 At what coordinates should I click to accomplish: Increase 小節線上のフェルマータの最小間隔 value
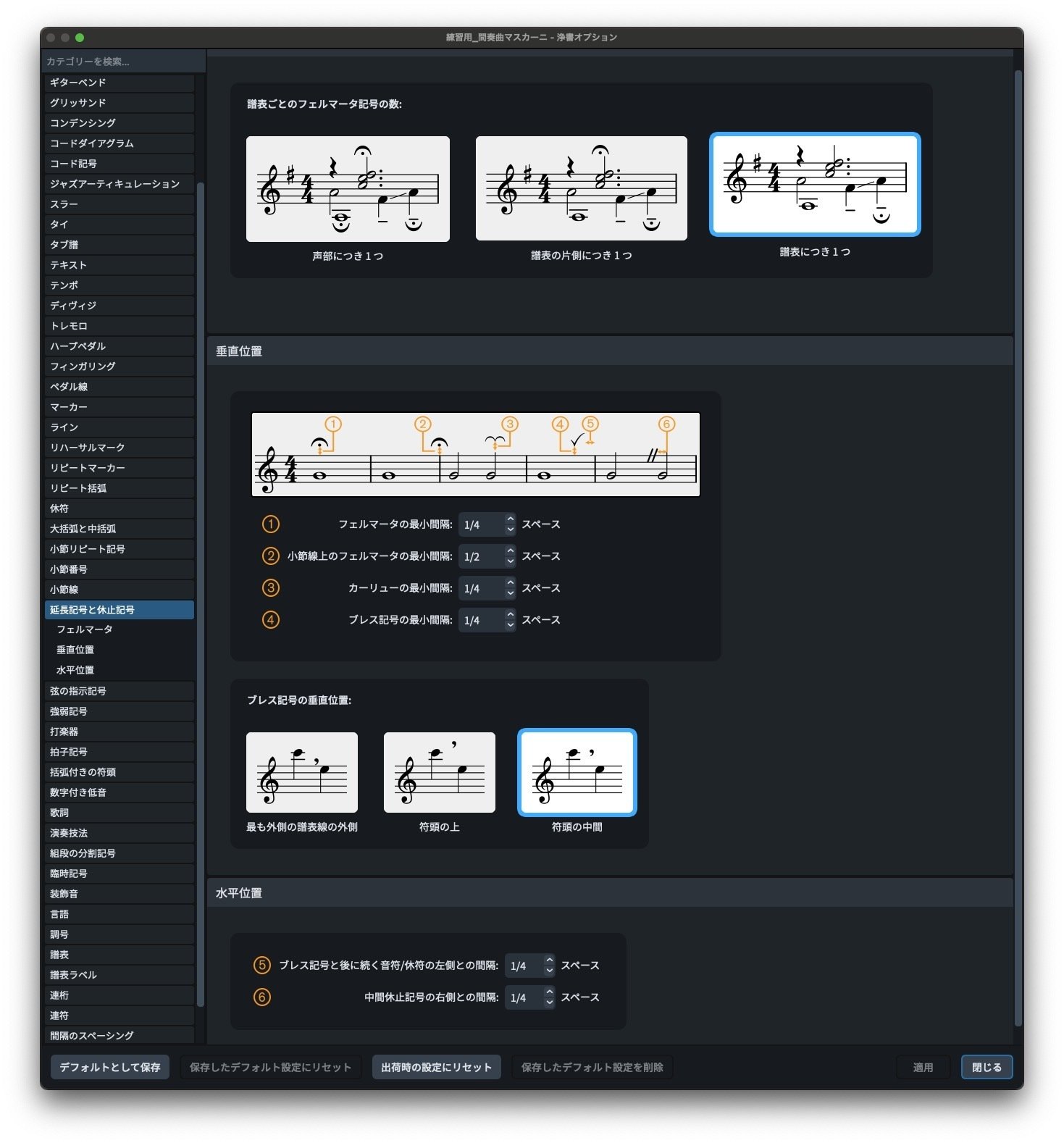pyautogui.click(x=511, y=551)
